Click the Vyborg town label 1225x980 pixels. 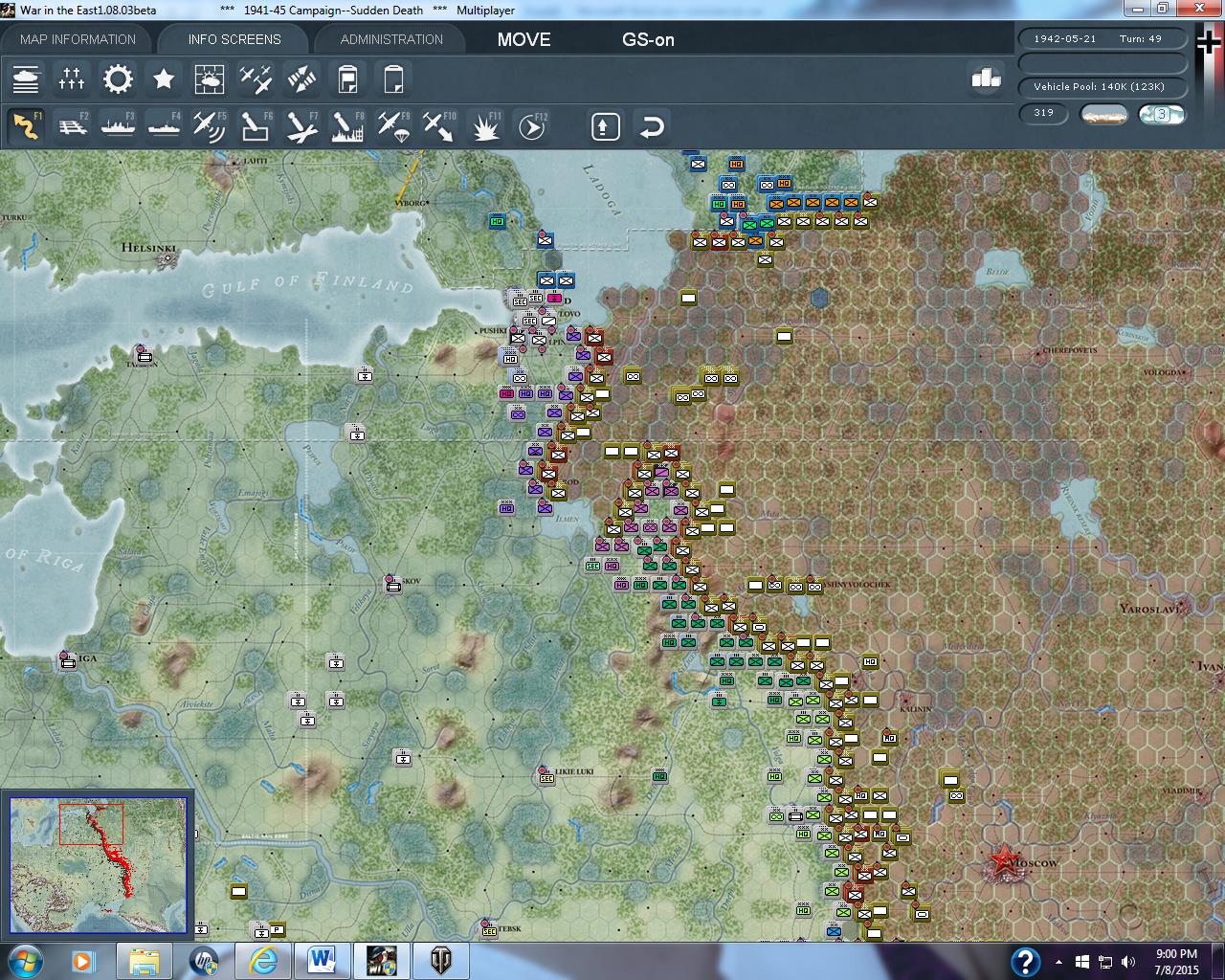coord(410,203)
